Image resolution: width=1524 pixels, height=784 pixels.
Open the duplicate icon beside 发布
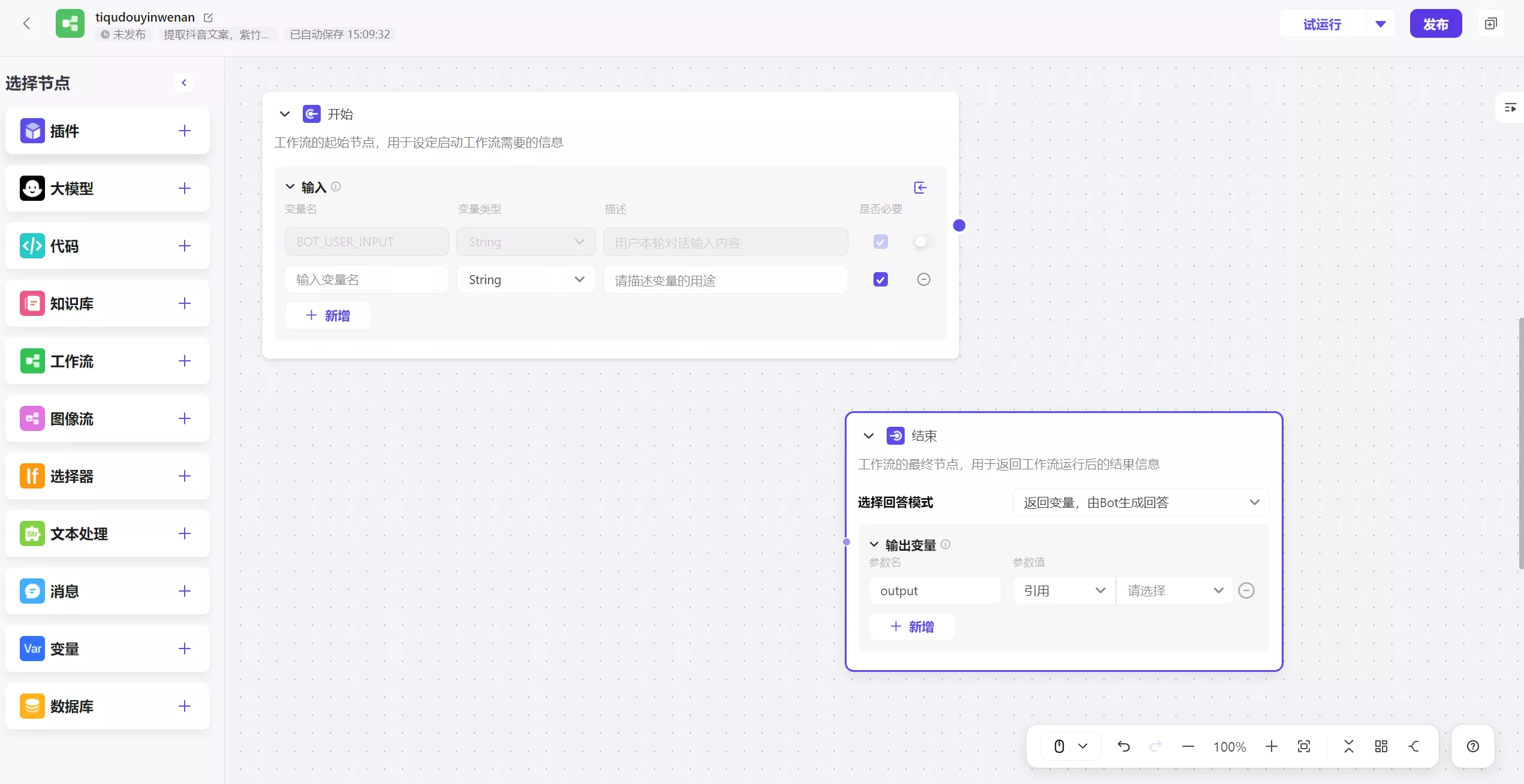pos(1491,23)
